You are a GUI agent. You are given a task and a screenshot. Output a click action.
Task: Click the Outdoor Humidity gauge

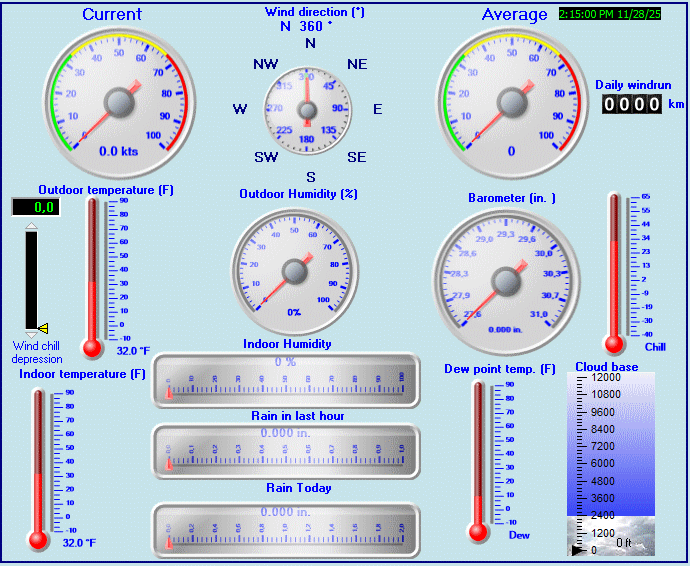coord(294,270)
